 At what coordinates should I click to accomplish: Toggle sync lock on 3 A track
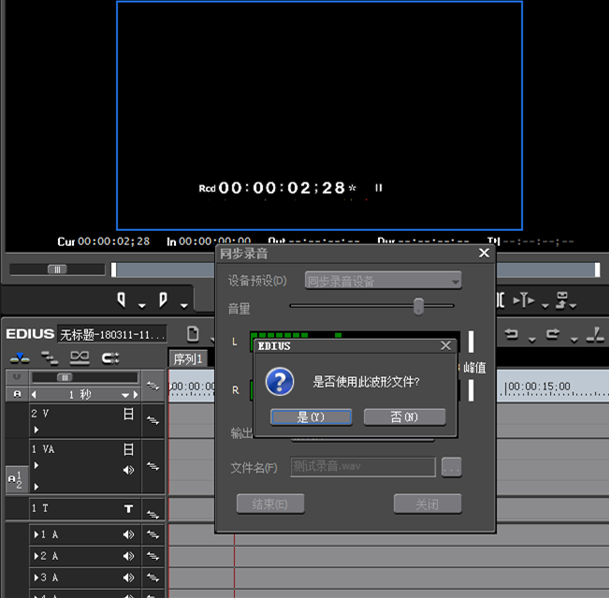click(153, 578)
